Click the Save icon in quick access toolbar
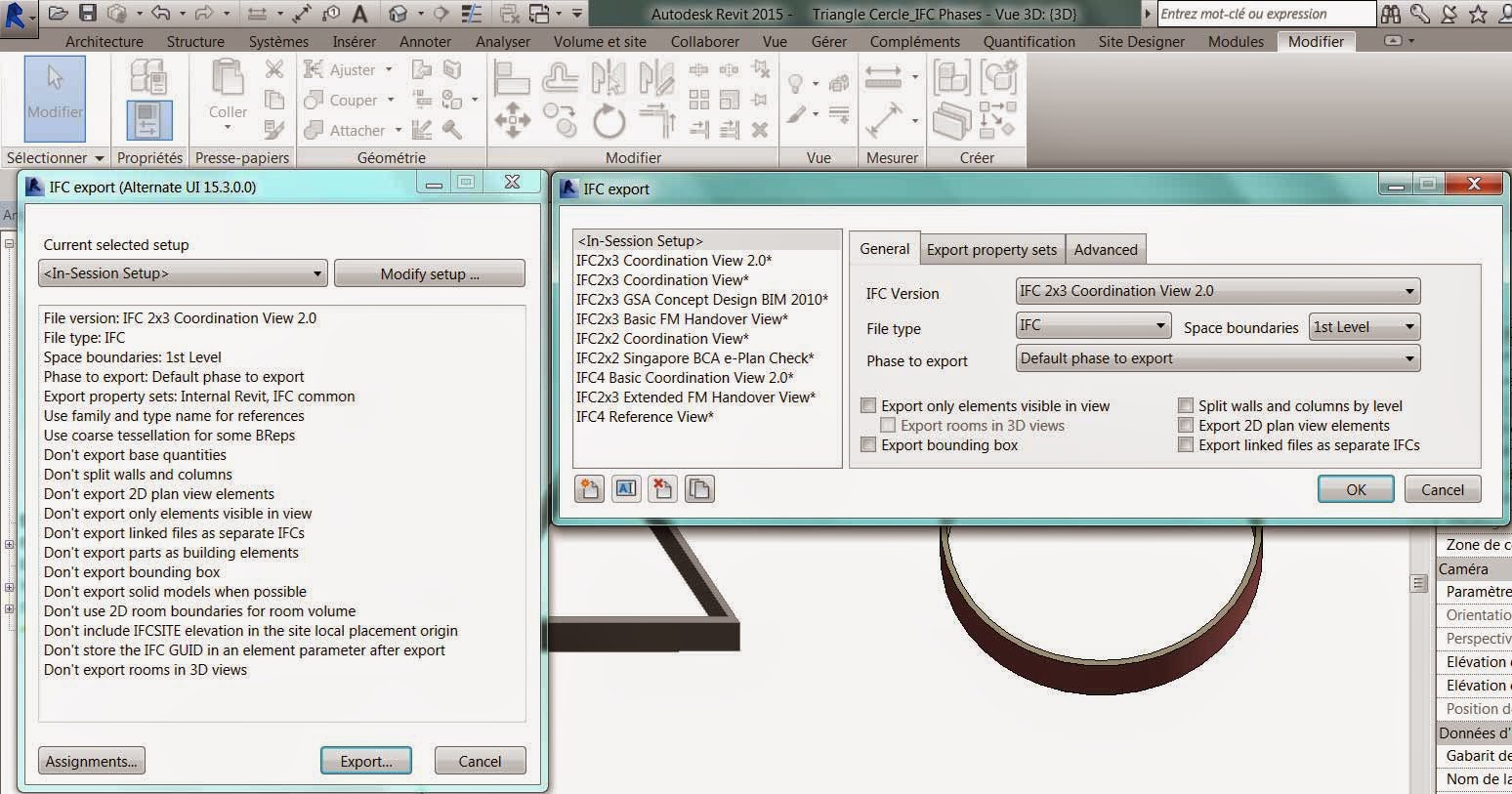1512x794 pixels. pos(88,14)
